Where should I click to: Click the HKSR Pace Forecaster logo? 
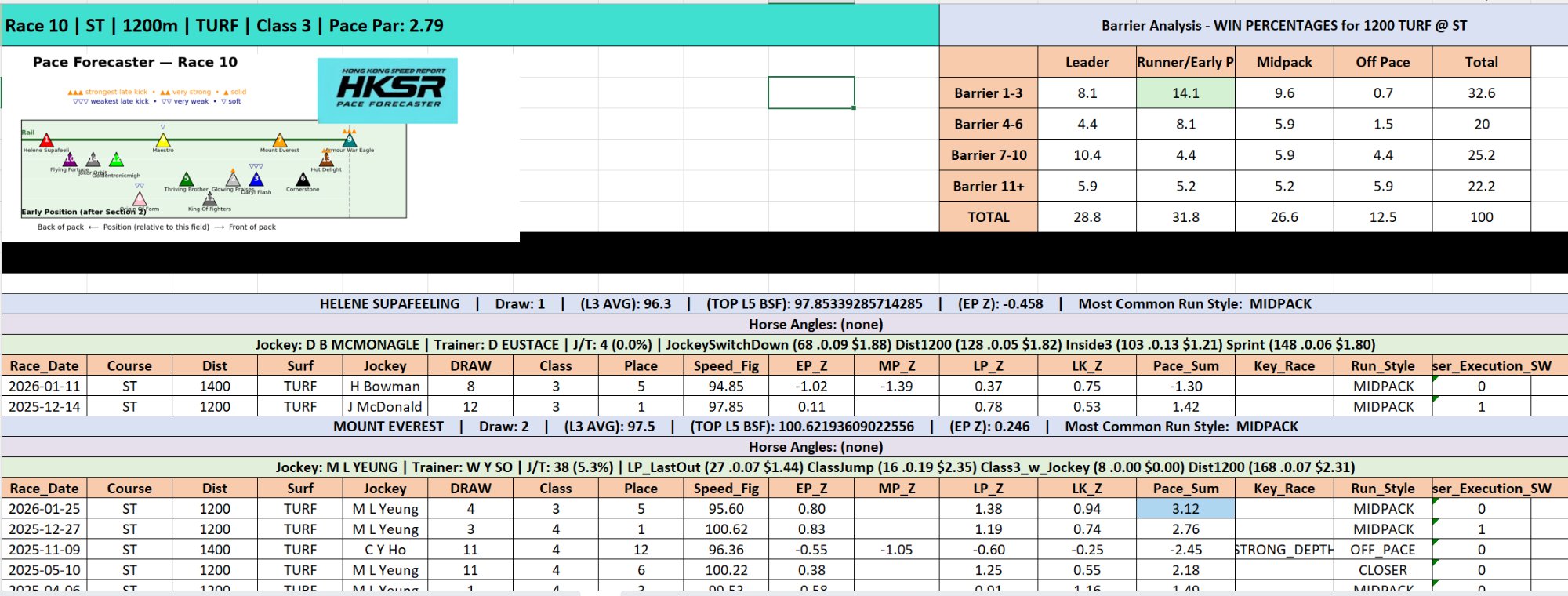[387, 90]
